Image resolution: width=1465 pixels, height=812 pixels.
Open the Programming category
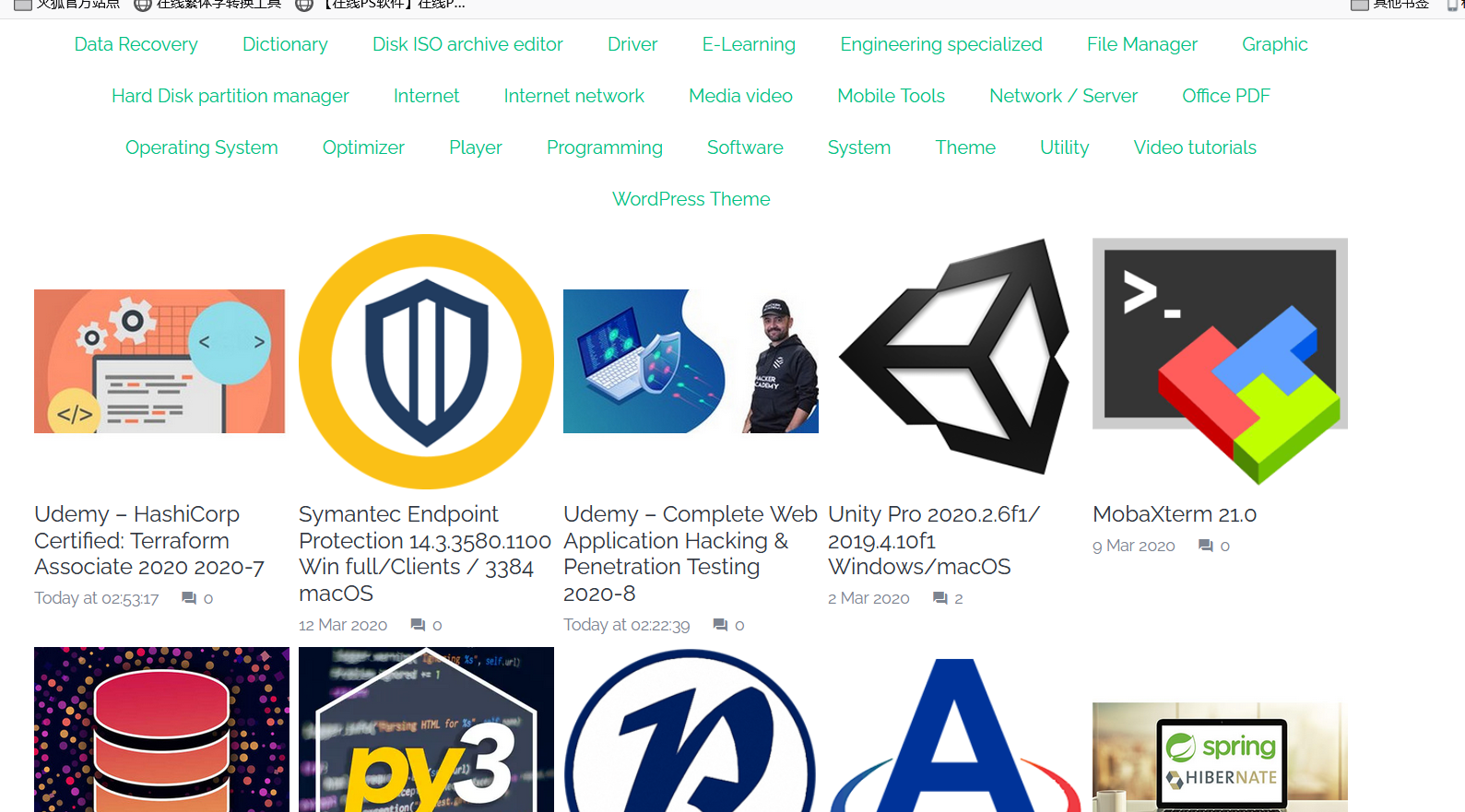tap(604, 147)
